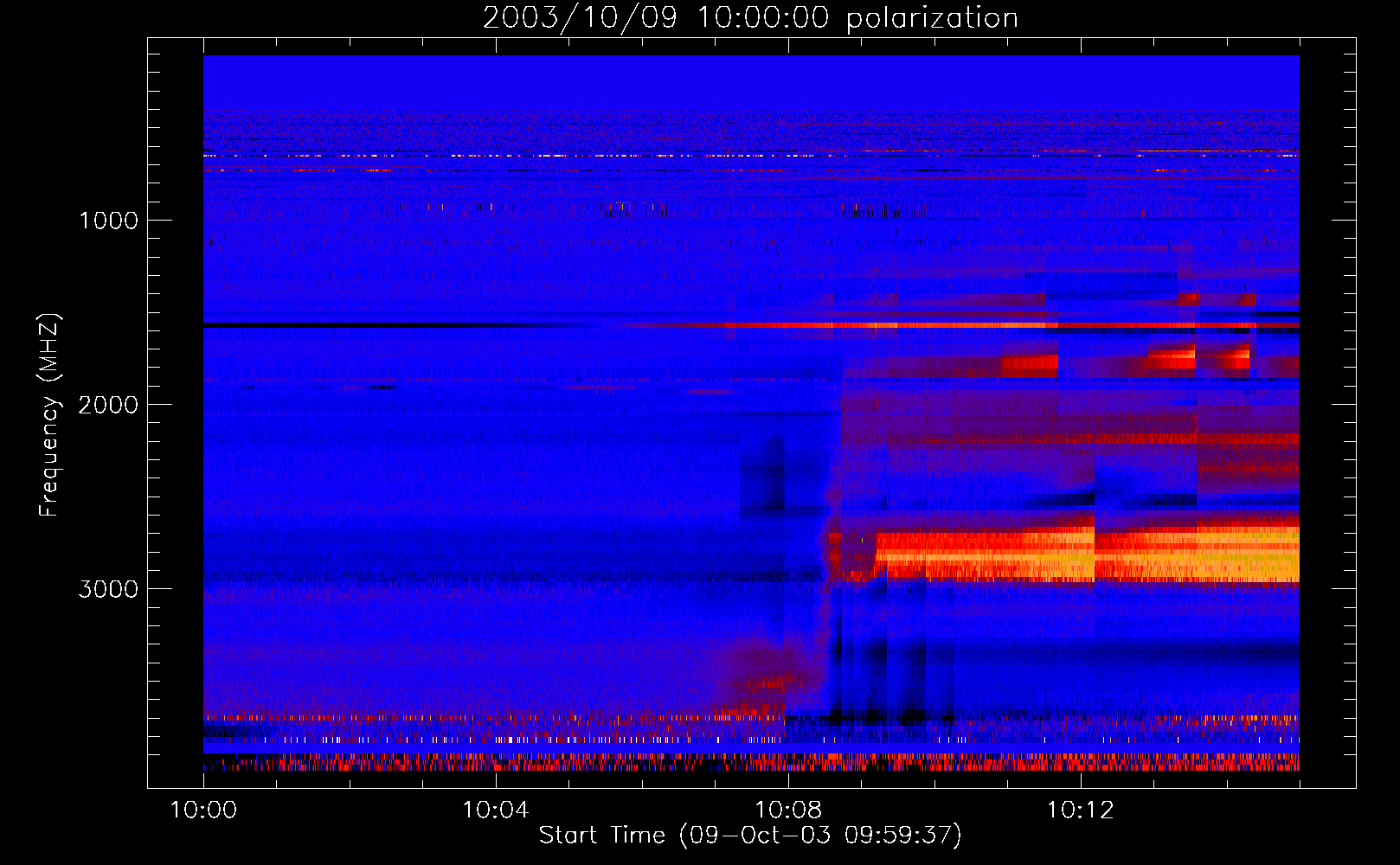This screenshot has height=865, width=1400.
Task: Click the "Frequency (MHZ)" axis label
Action: click(x=49, y=415)
